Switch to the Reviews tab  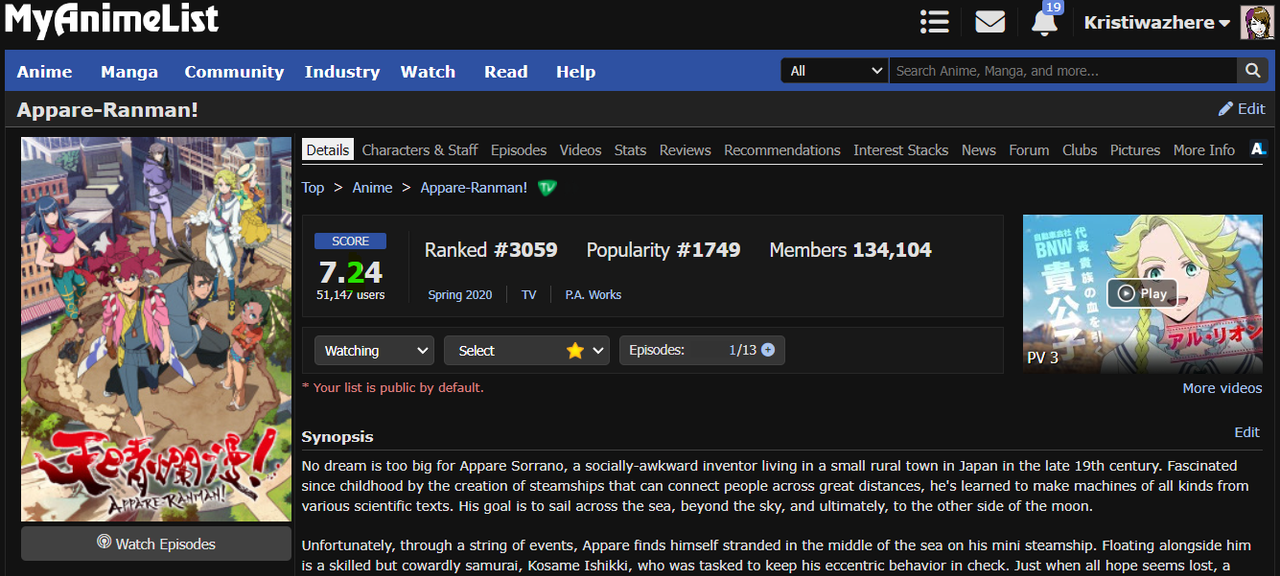(685, 150)
